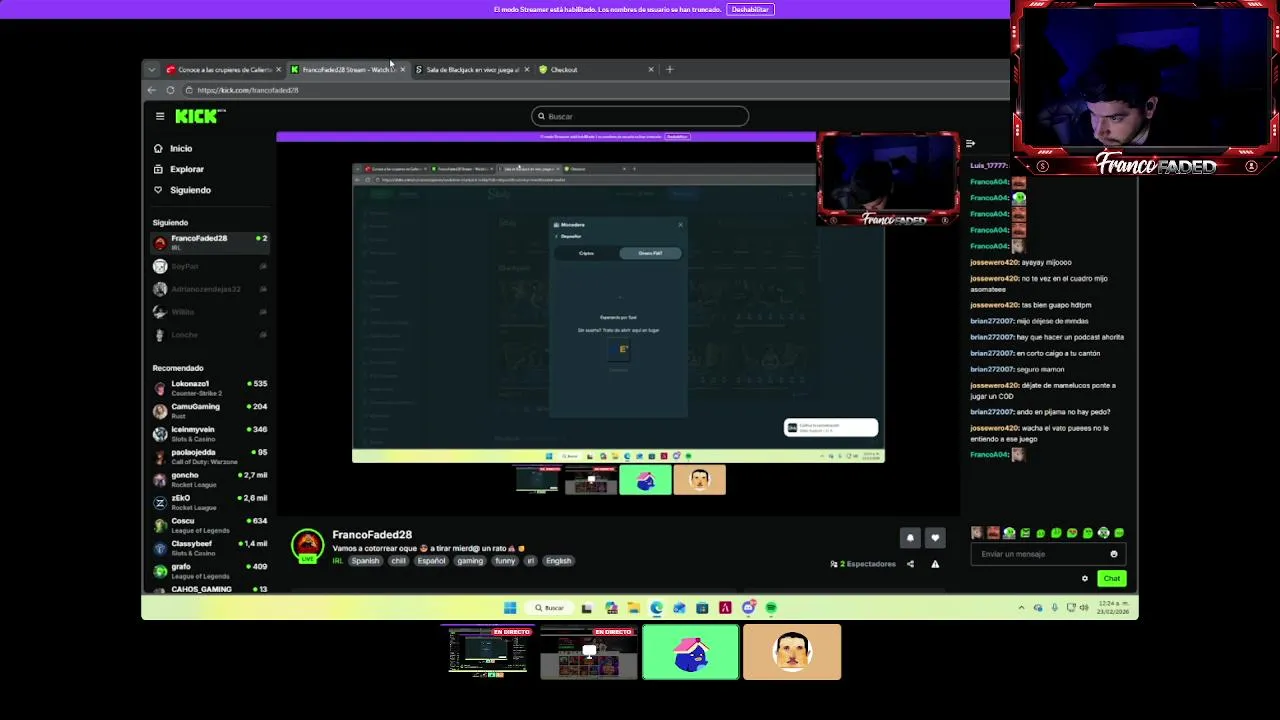This screenshot has height=720, width=1280.
Task: Click the Enviar un mensaje chat field
Action: point(1040,554)
